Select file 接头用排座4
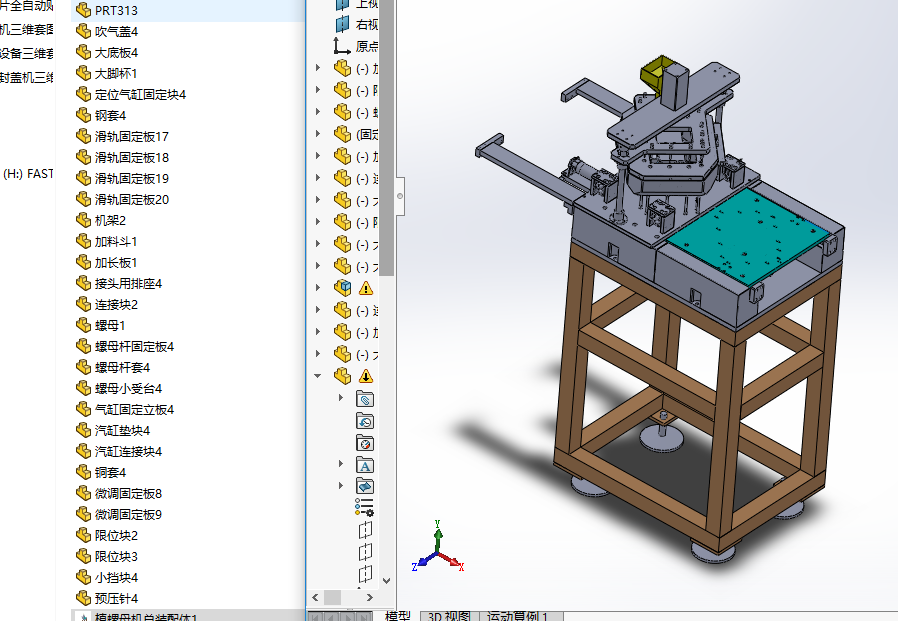 tap(128, 284)
